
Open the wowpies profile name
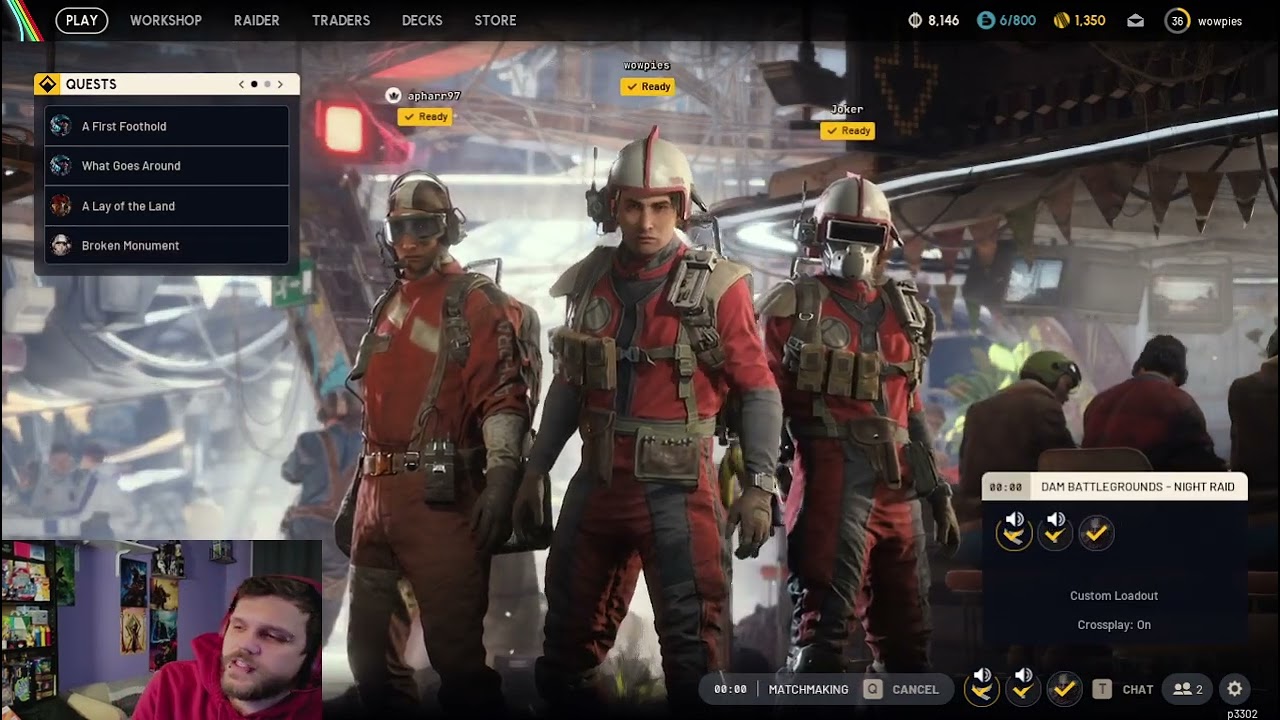(x=1220, y=21)
